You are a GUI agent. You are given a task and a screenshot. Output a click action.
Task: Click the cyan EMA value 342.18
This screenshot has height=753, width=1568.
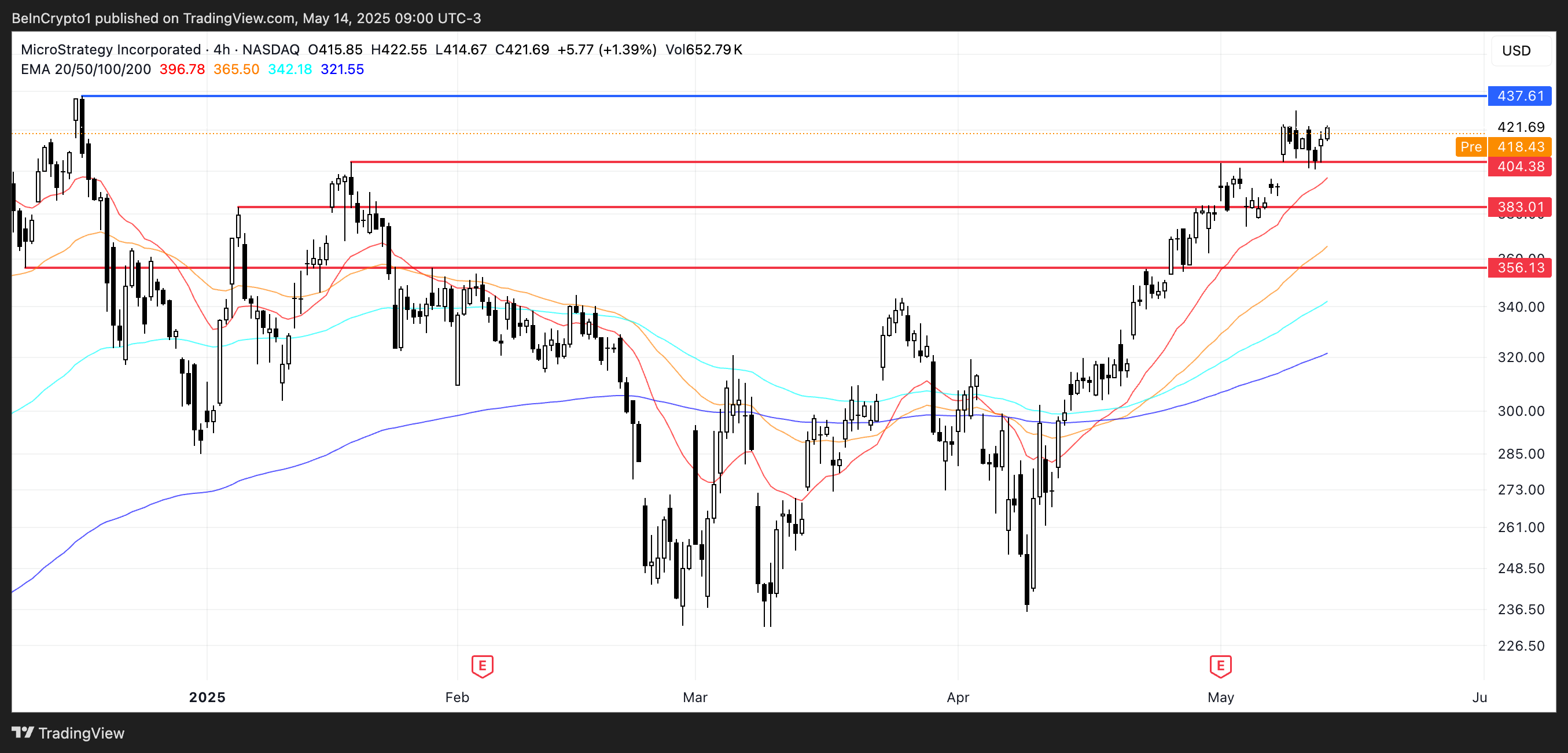click(x=290, y=69)
